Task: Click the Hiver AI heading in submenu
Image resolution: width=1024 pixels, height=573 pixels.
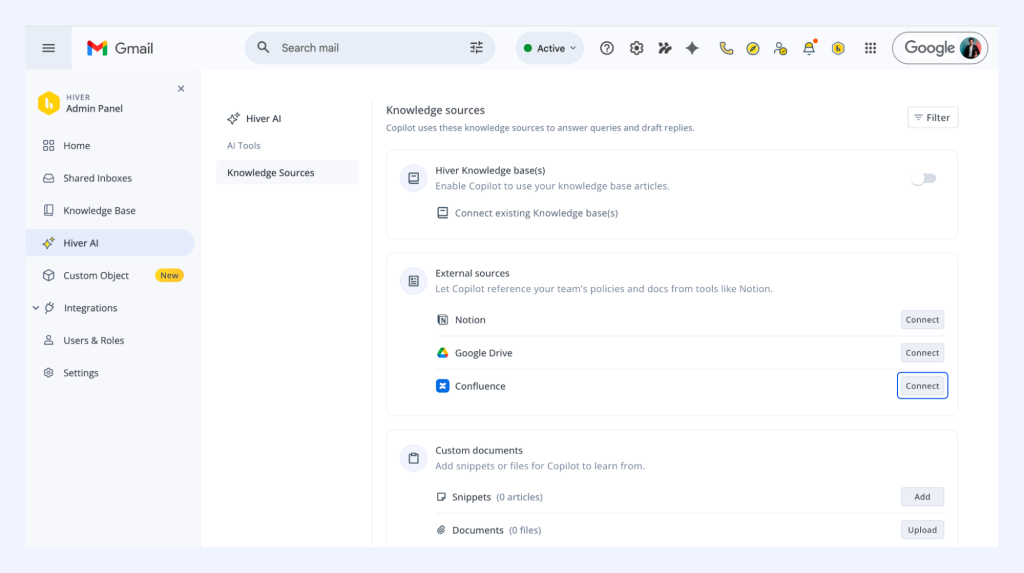Action: [263, 118]
